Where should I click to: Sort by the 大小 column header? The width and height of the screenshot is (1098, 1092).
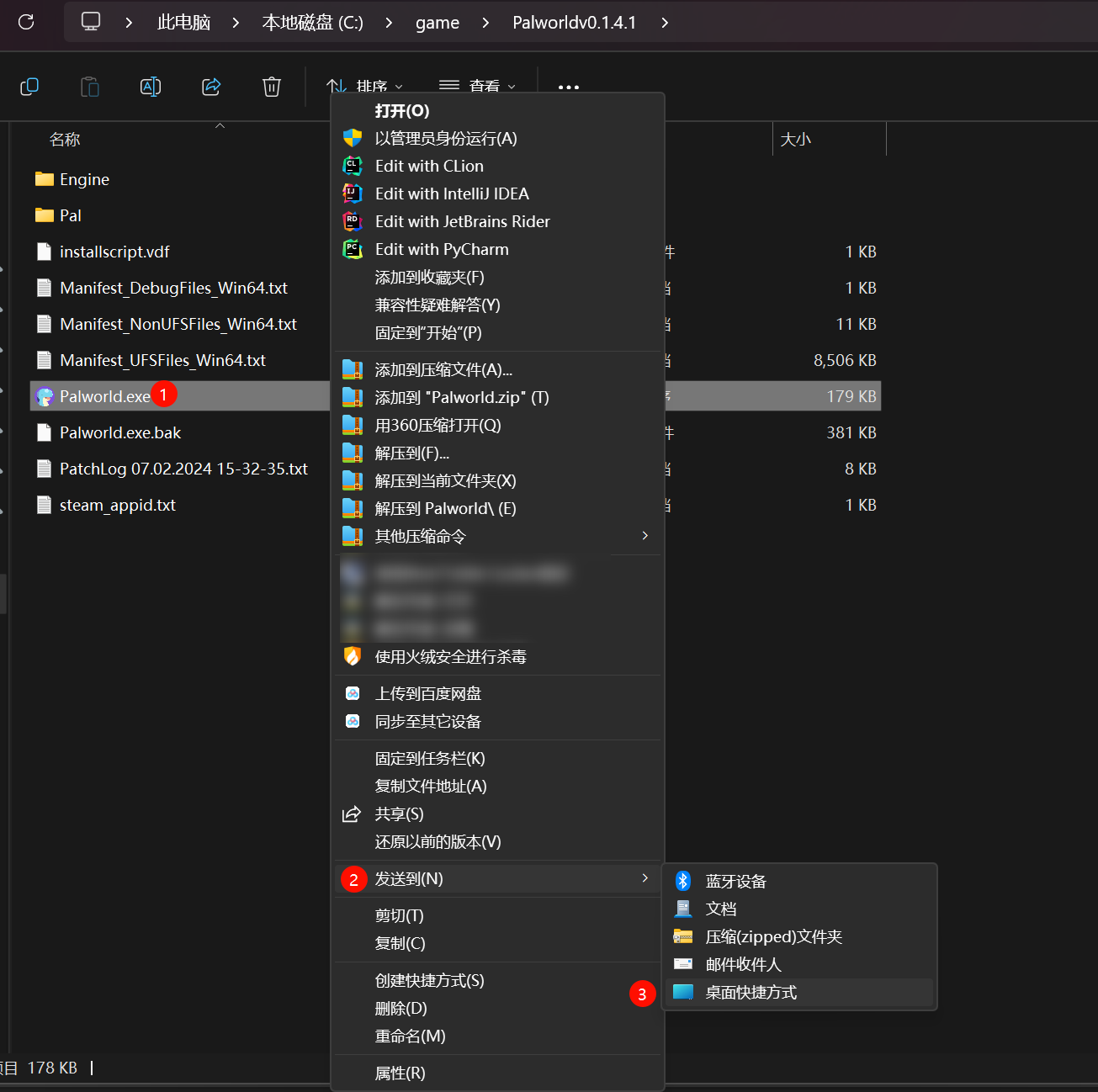pyautogui.click(x=795, y=140)
